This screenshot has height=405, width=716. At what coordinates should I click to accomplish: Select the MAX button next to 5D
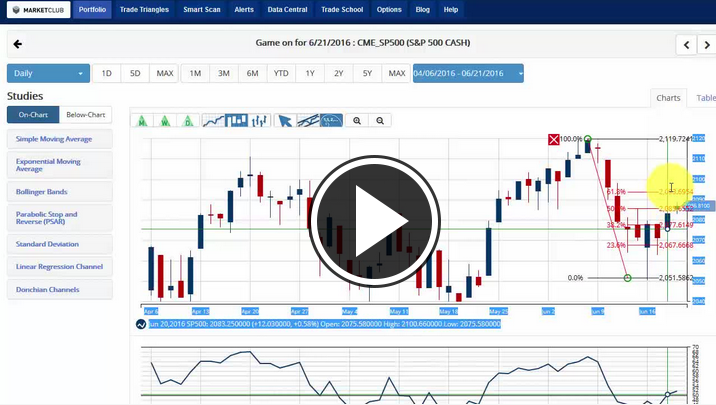[x=164, y=74]
